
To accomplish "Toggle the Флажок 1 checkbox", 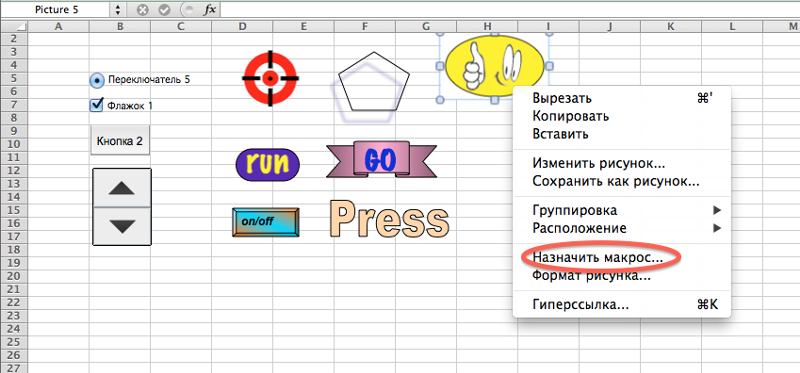I will [x=96, y=105].
